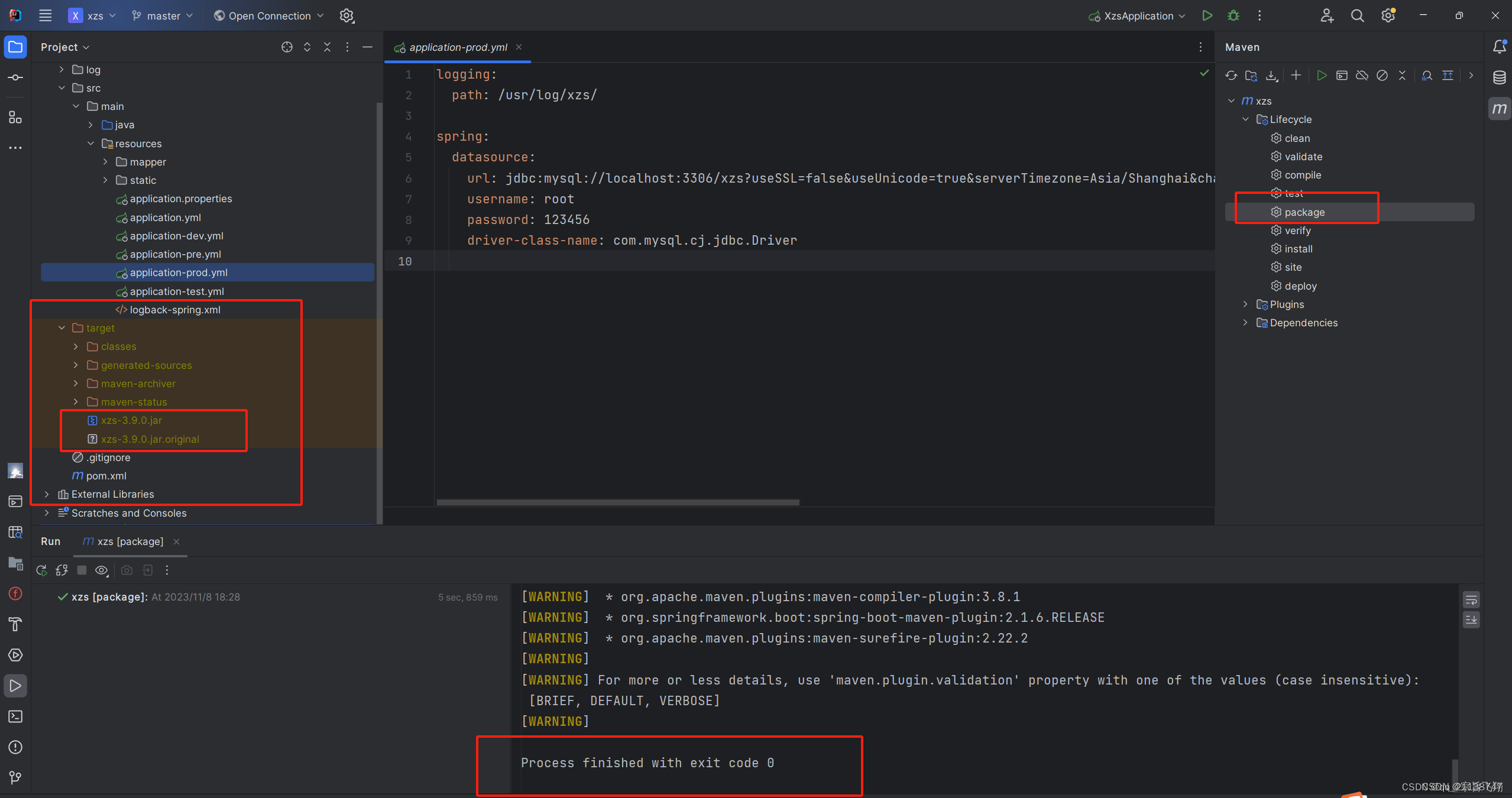The height and width of the screenshot is (798, 1512).
Task: Toggle the eye view options in Run
Action: [102, 570]
